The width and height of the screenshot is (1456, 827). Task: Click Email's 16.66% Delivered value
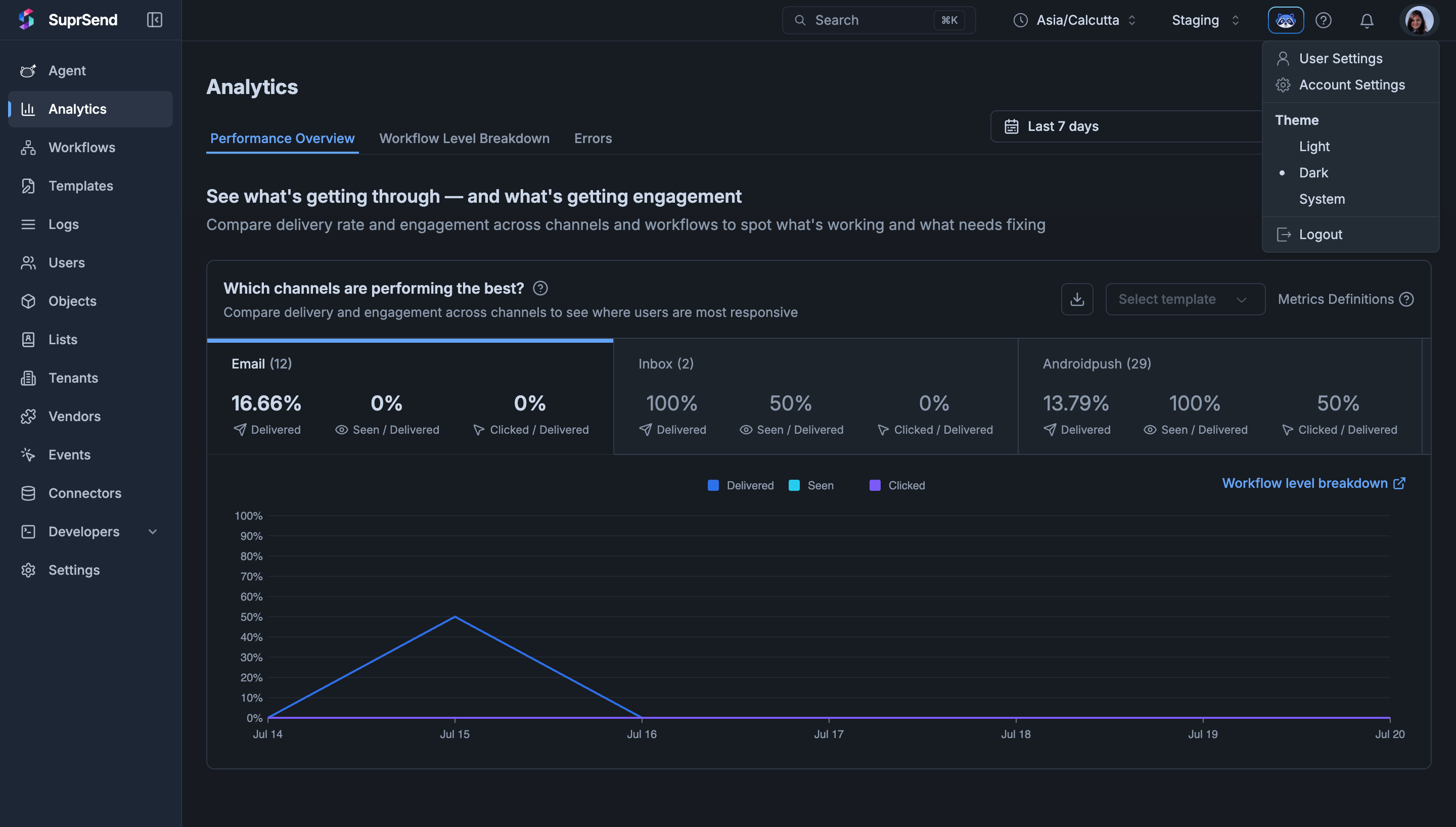(266, 403)
